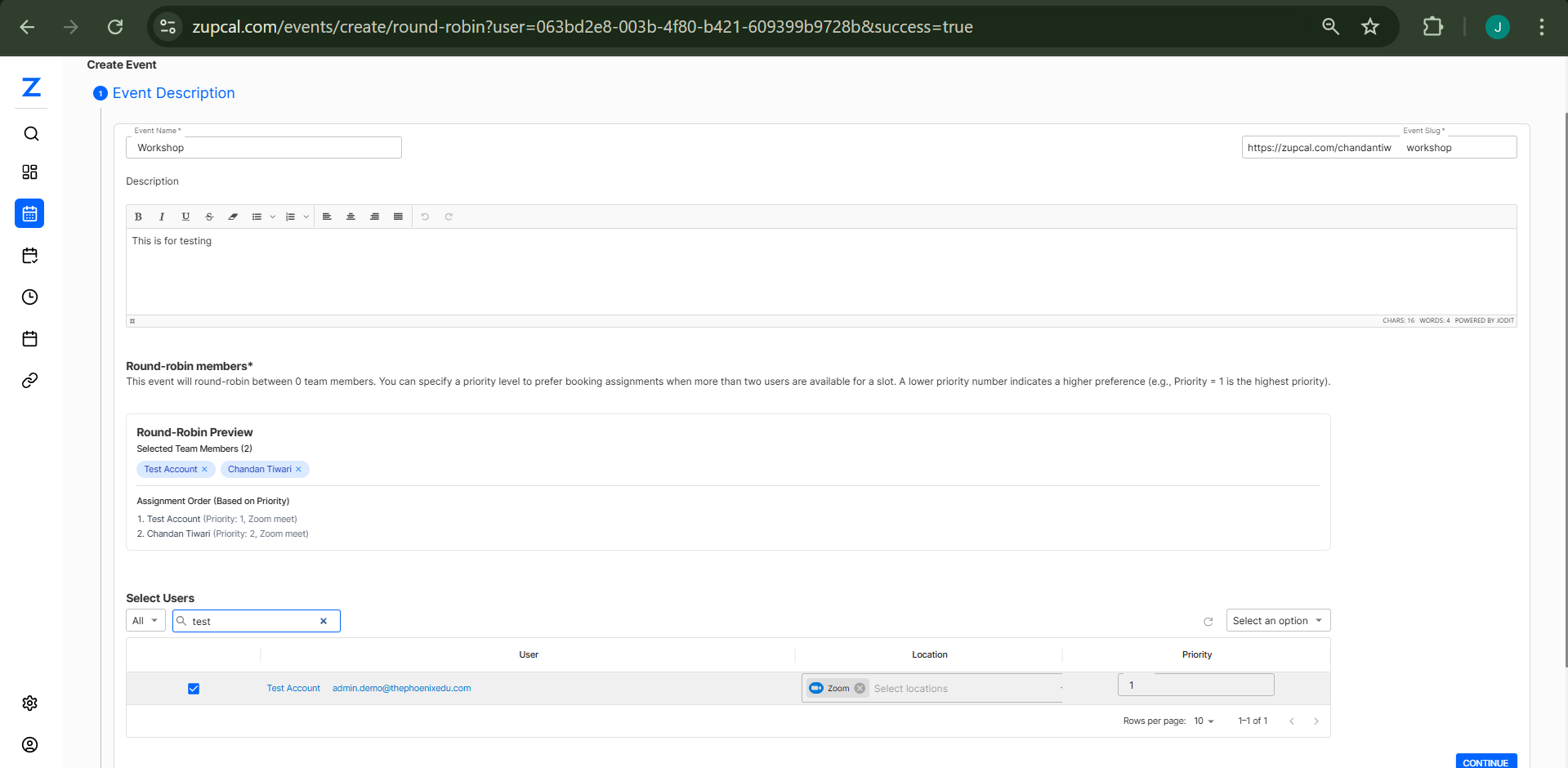Remove Chandan Tiwari from selected members
This screenshot has height=768, width=1568.
299,470
